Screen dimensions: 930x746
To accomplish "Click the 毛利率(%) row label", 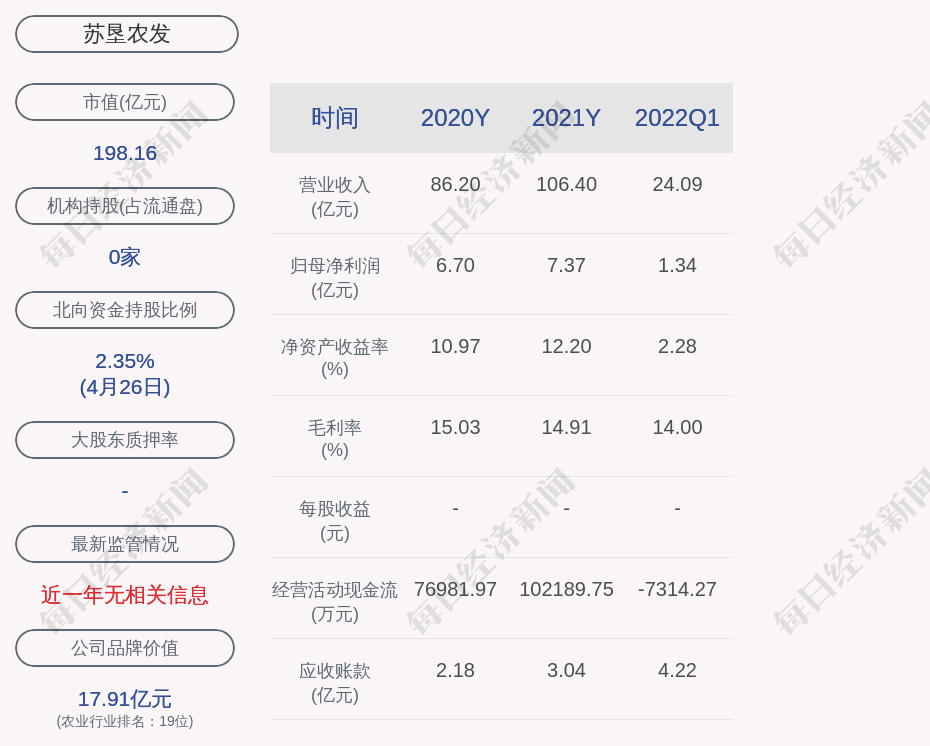I will click(x=335, y=439).
